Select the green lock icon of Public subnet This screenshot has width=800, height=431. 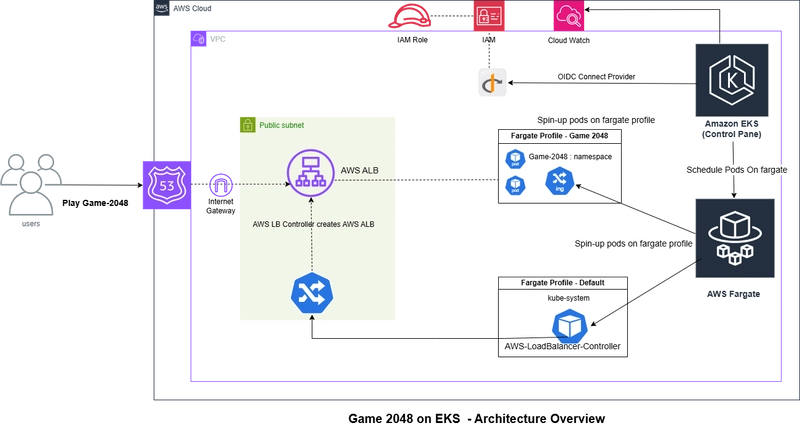pos(247,126)
